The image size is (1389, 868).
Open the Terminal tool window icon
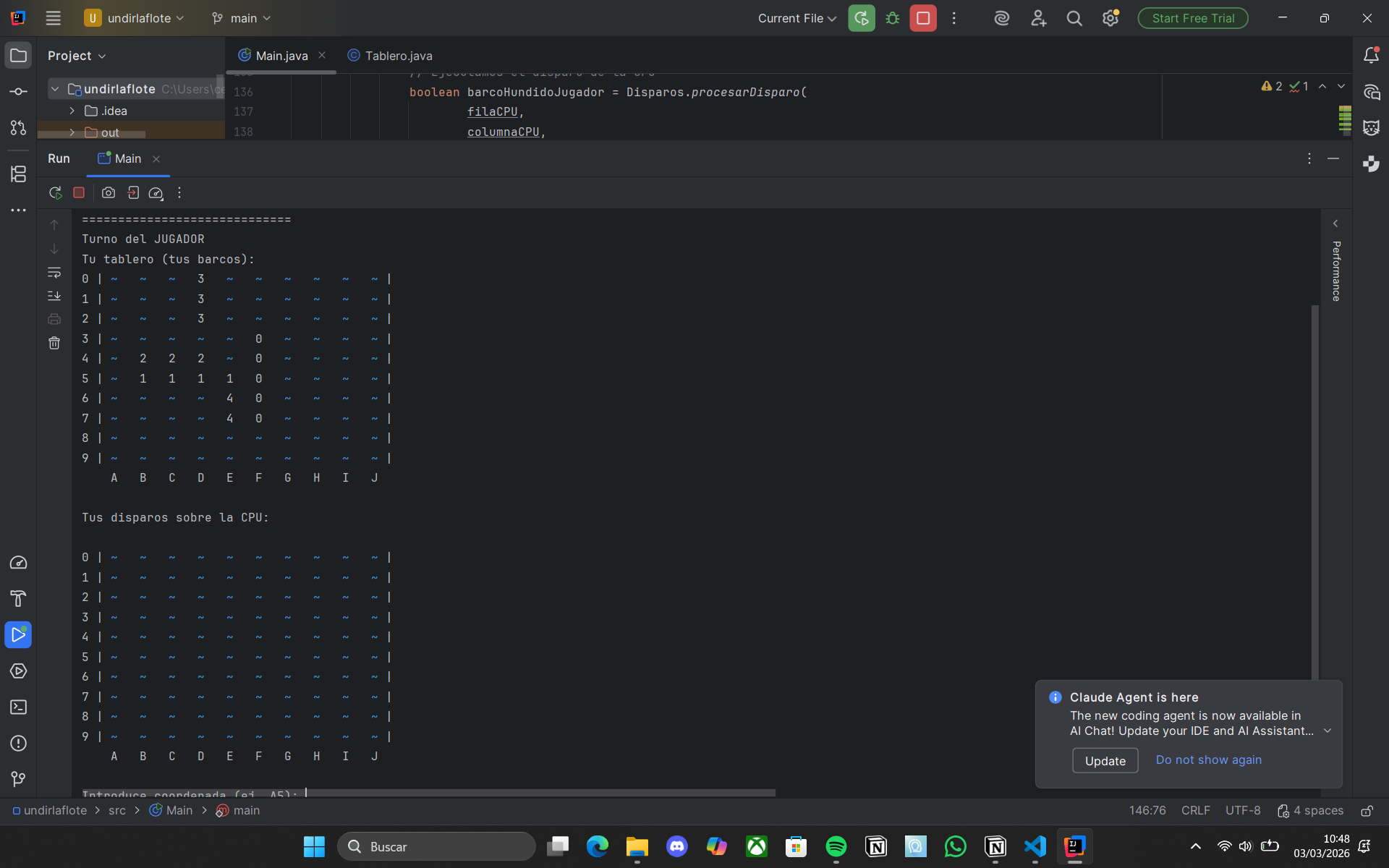[18, 707]
